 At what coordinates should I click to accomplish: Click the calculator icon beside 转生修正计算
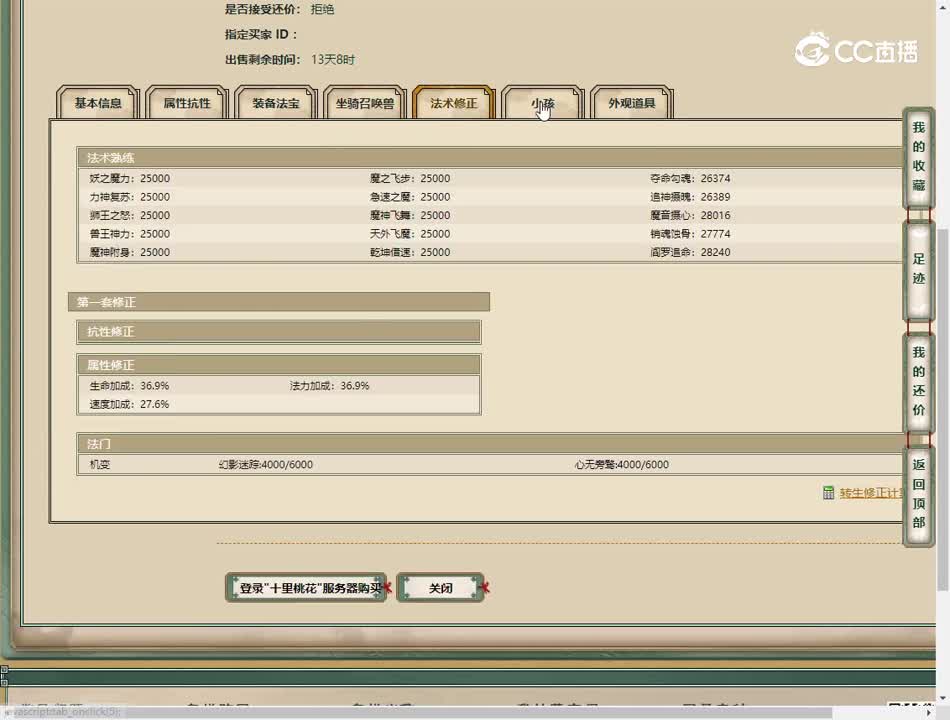click(828, 493)
